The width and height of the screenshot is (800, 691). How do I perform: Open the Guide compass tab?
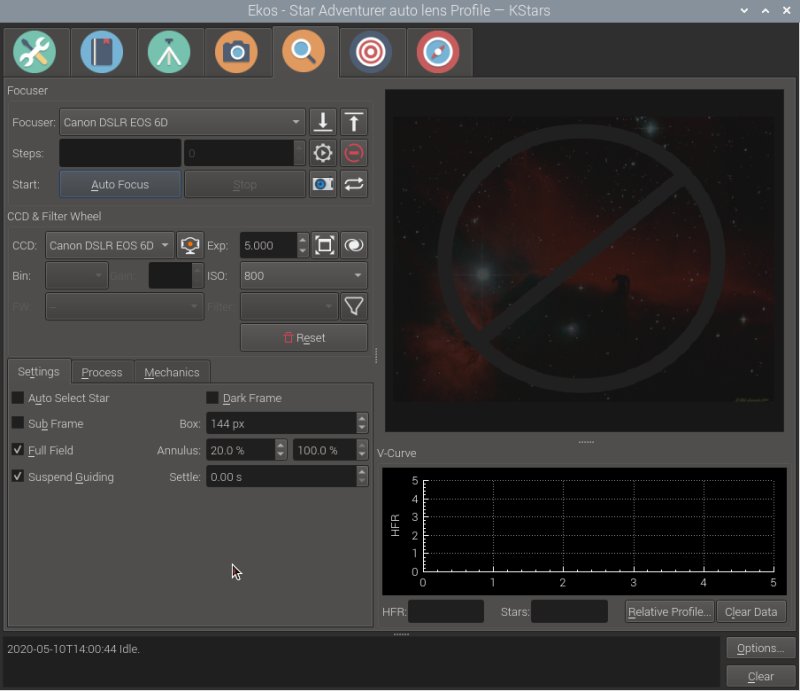[x=438, y=52]
